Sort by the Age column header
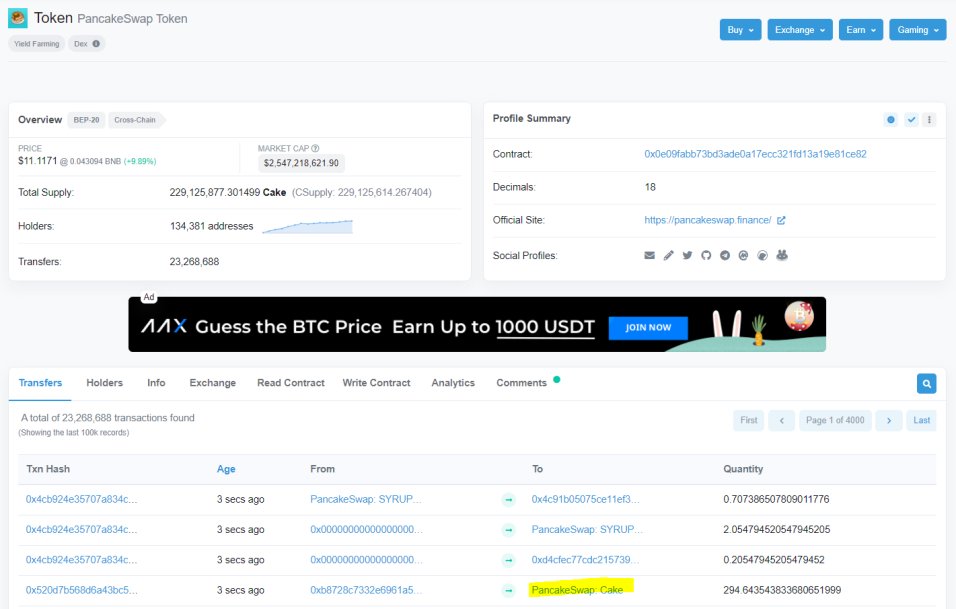The image size is (956, 609). [x=226, y=469]
